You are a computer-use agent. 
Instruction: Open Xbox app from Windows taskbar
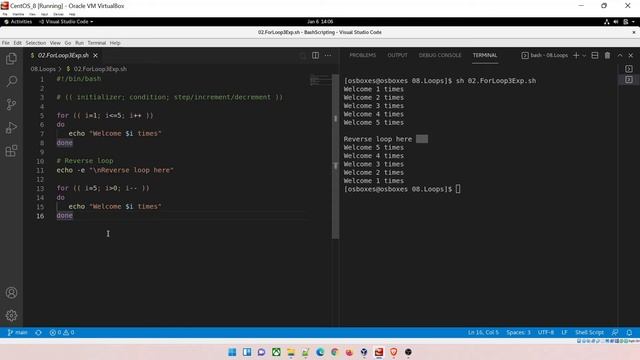click(276, 352)
